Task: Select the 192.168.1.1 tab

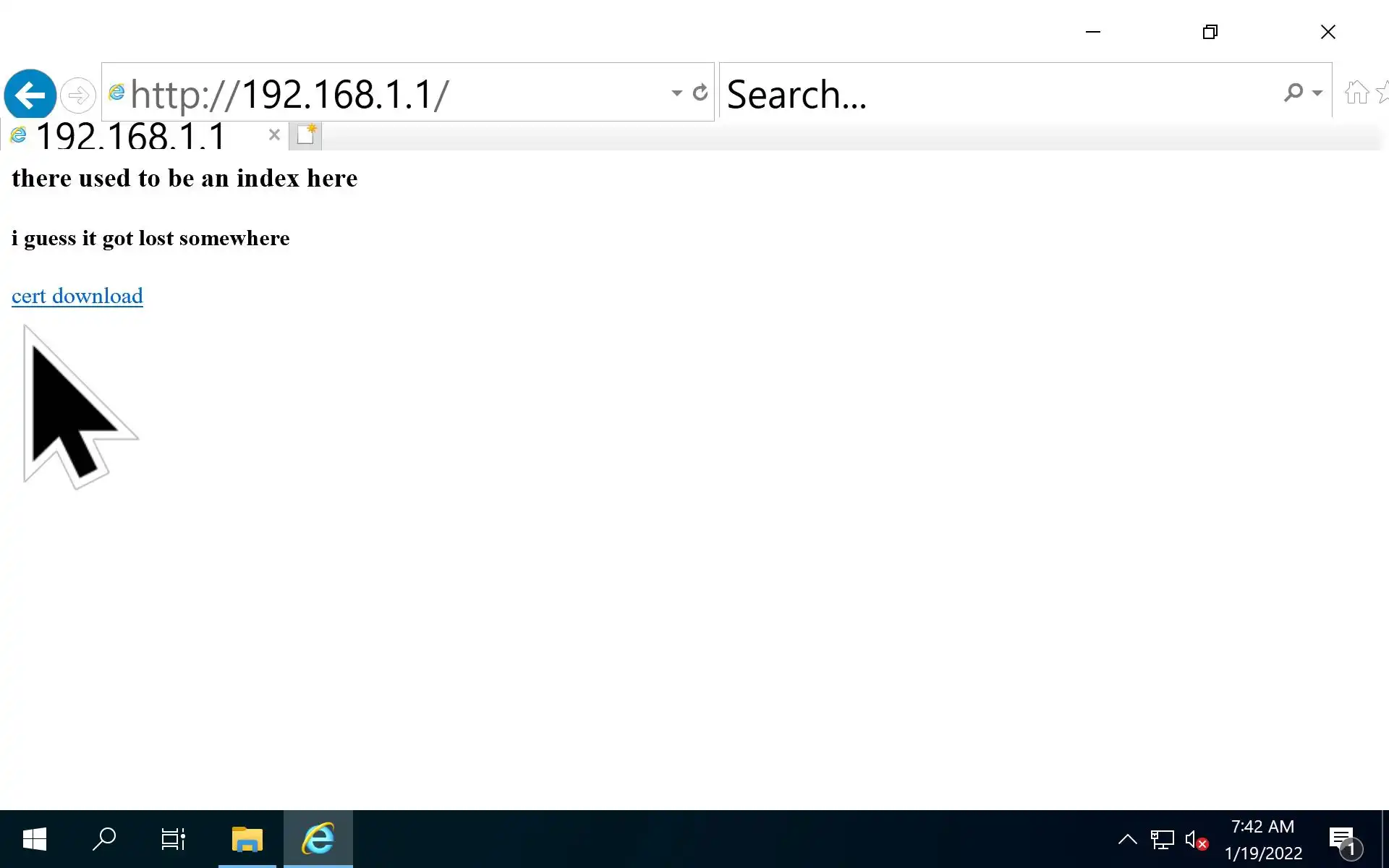Action: pos(130,135)
